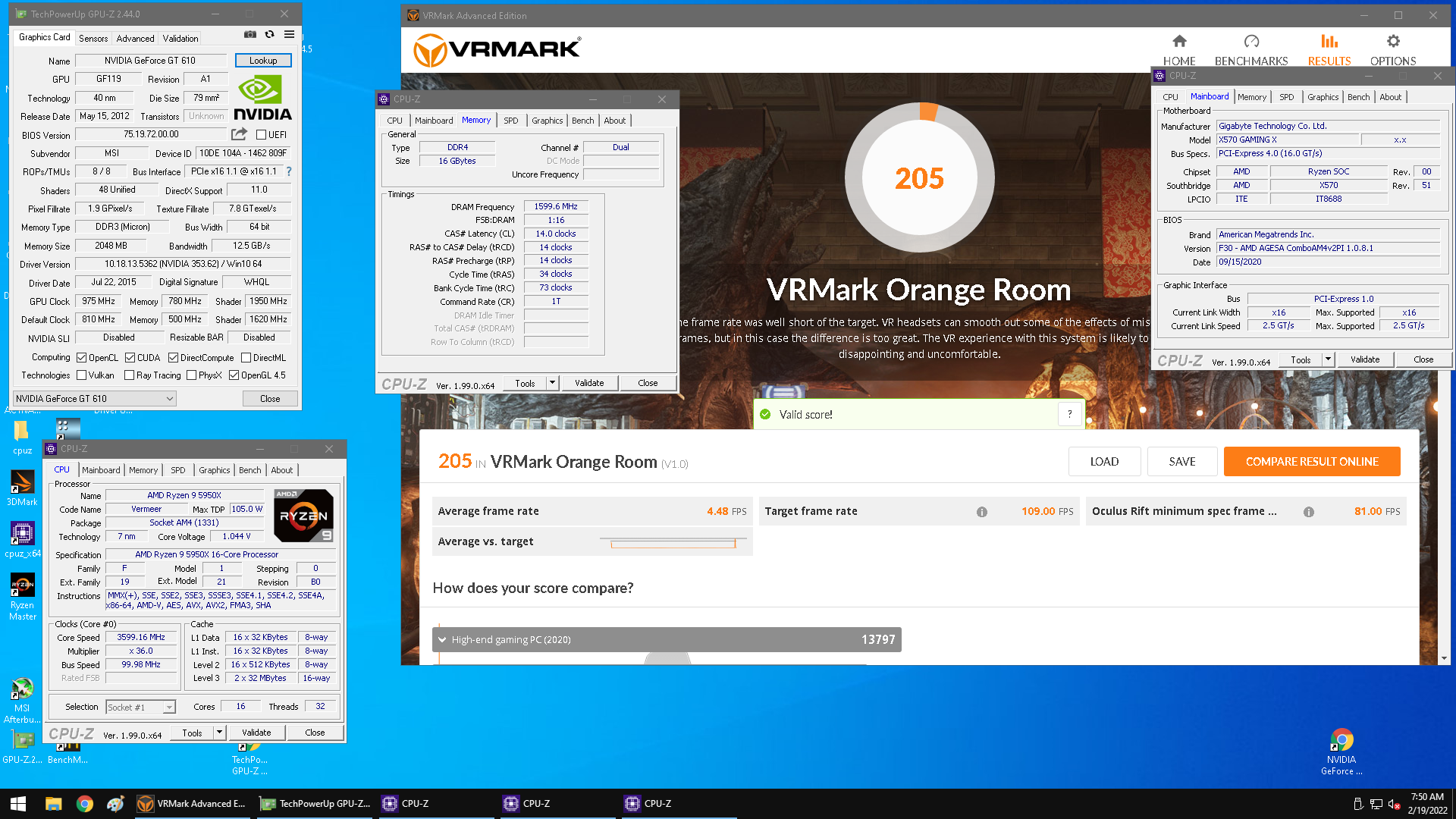The image size is (1456, 819).
Task: Click the BIOS Version field F30 AMD AGESA
Action: click(1328, 248)
